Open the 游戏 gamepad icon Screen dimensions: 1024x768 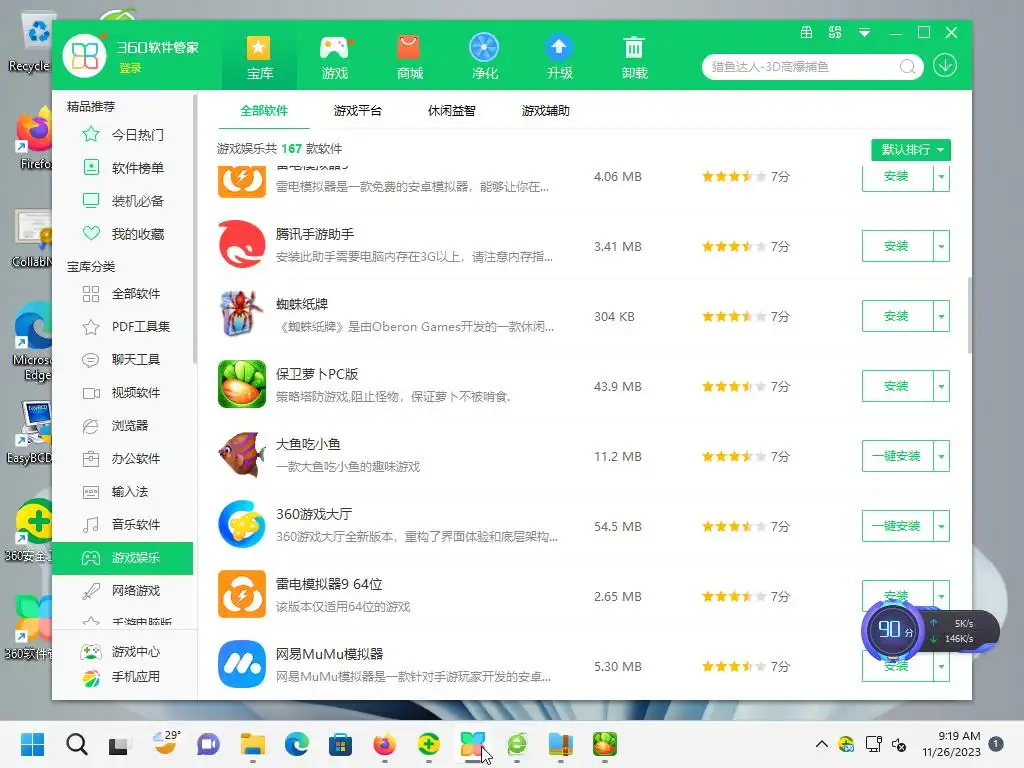pyautogui.click(x=334, y=57)
